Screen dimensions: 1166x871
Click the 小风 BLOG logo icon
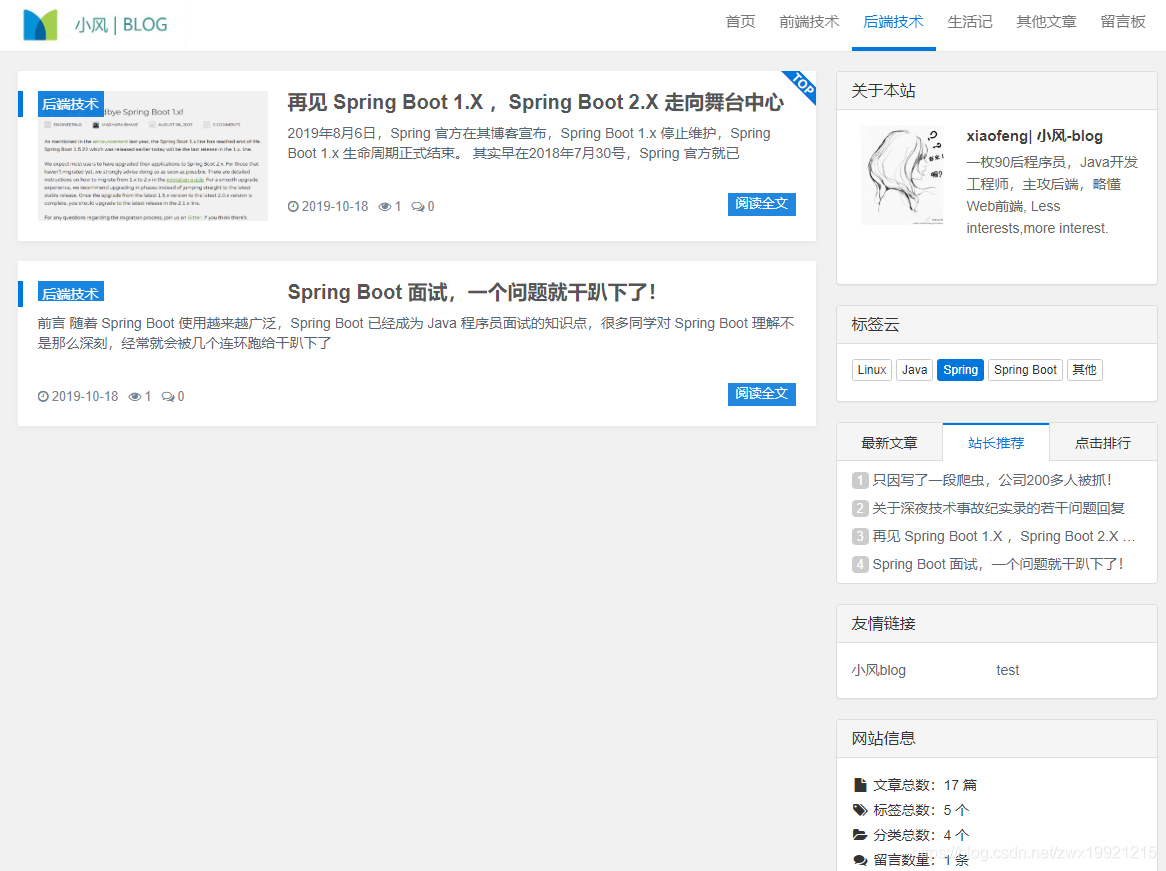(40, 22)
